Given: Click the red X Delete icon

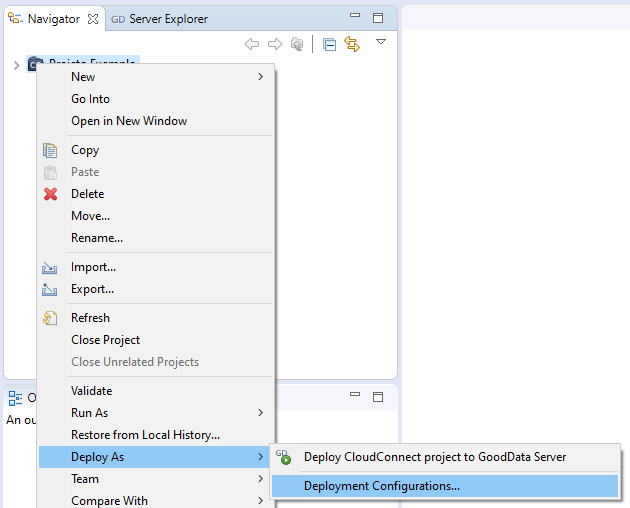Looking at the screenshot, I should tap(50, 194).
